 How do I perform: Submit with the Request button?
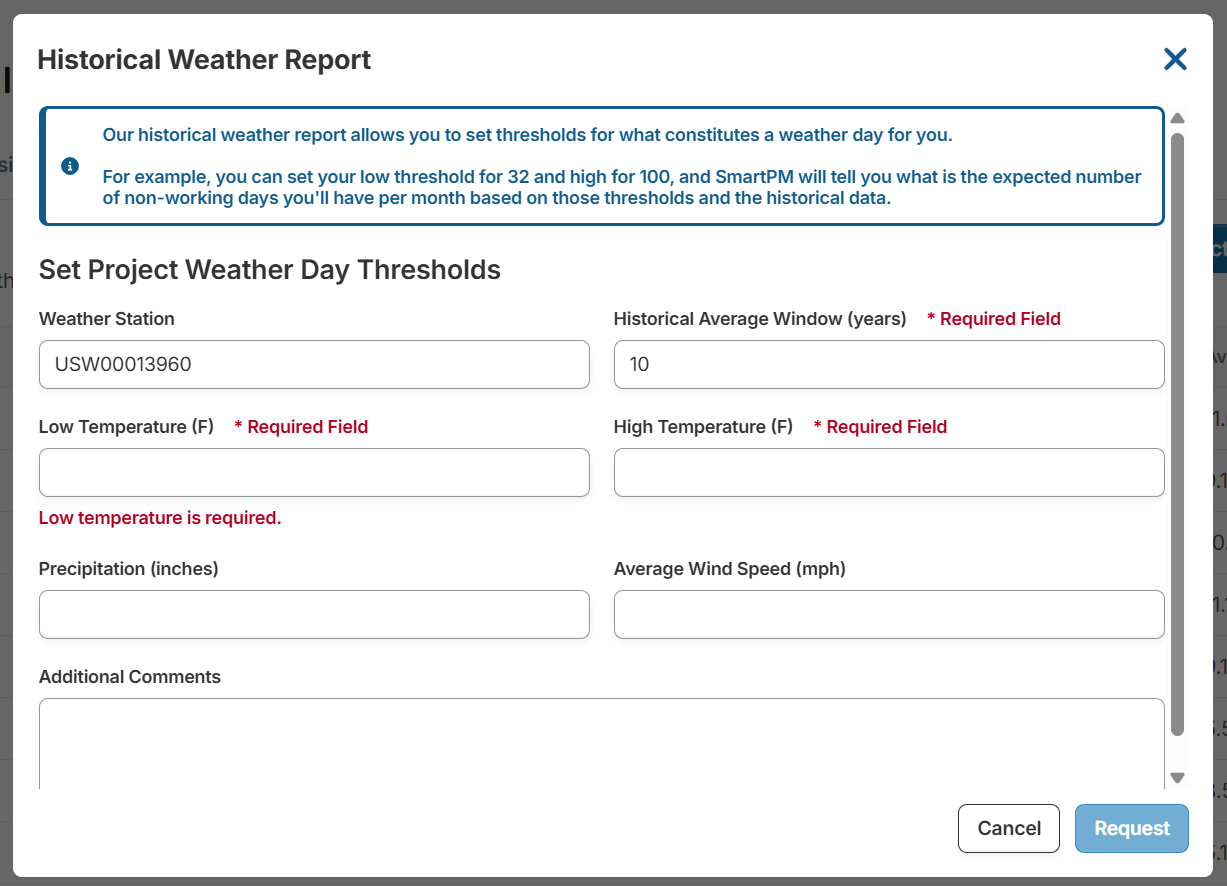click(x=1131, y=829)
